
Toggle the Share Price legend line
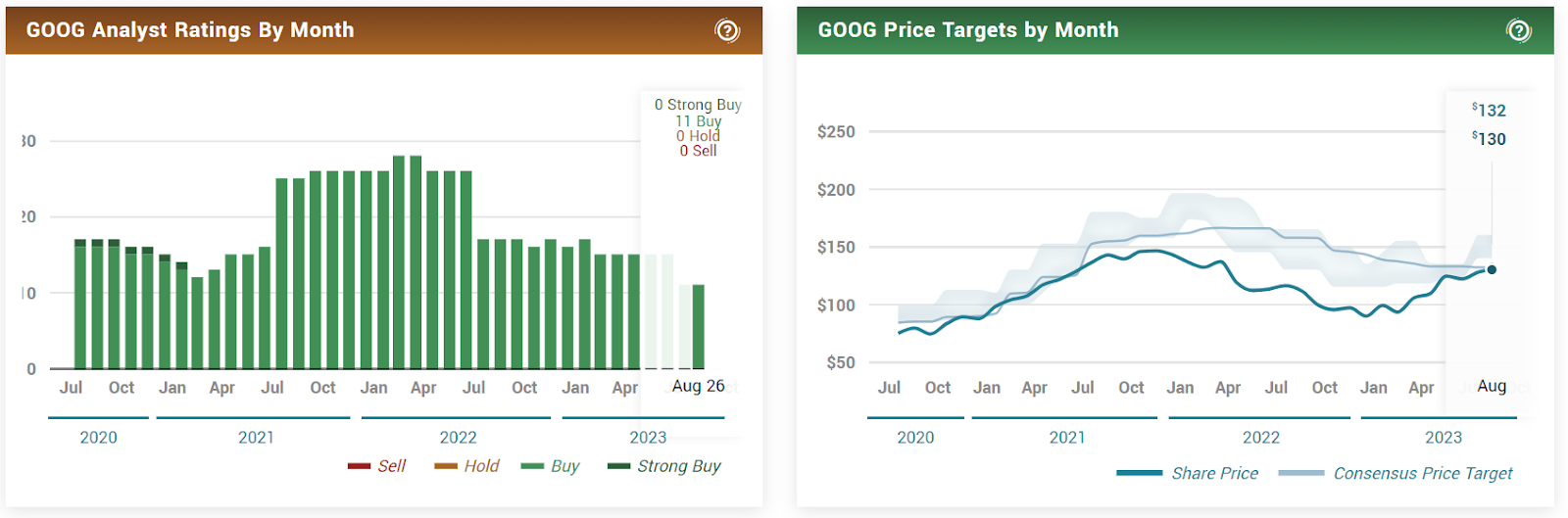tap(1187, 473)
